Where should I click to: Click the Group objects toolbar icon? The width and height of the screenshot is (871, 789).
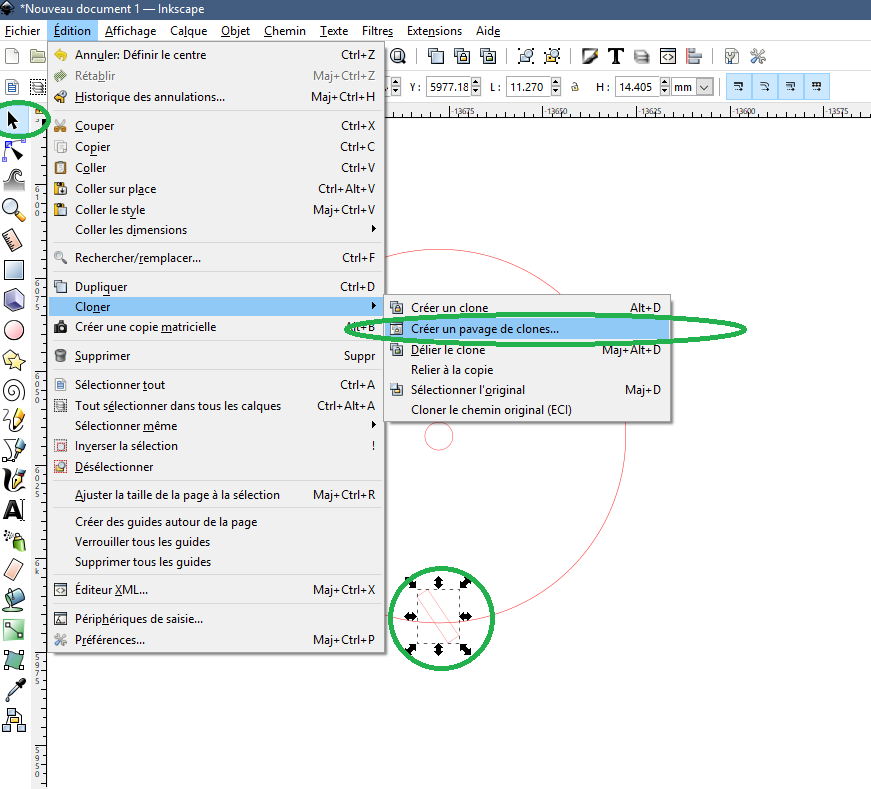(525, 56)
